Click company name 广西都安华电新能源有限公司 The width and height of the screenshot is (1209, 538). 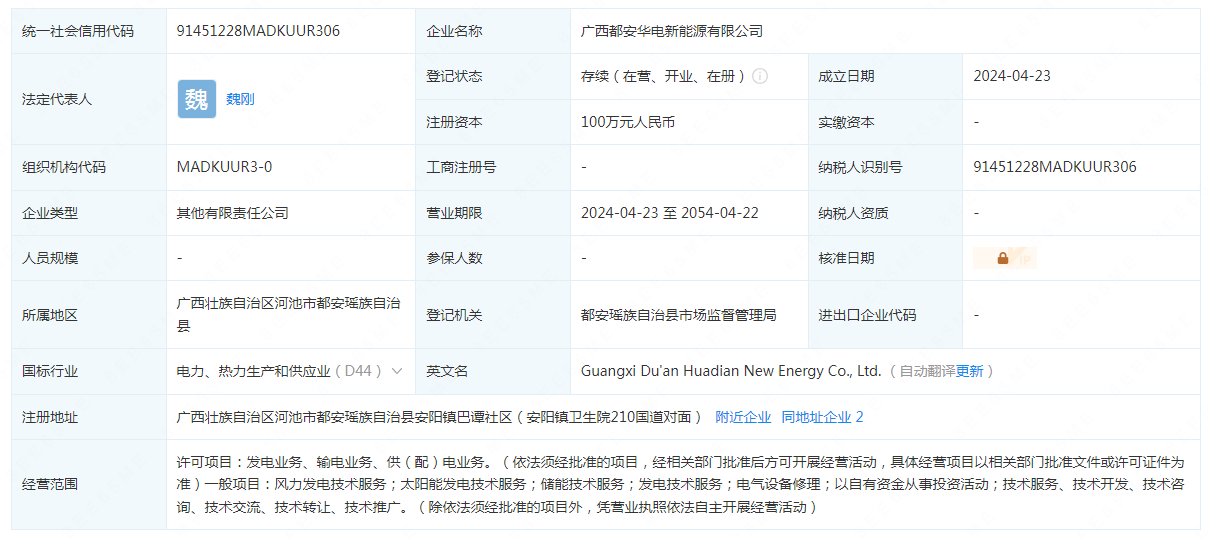coord(672,31)
